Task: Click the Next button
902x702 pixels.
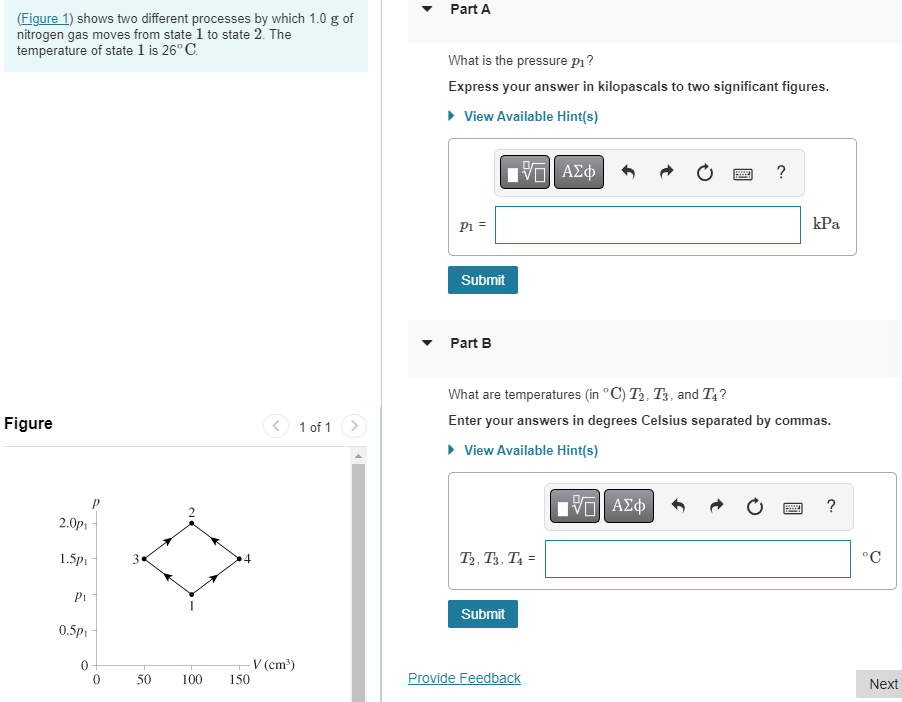Action: tap(880, 684)
